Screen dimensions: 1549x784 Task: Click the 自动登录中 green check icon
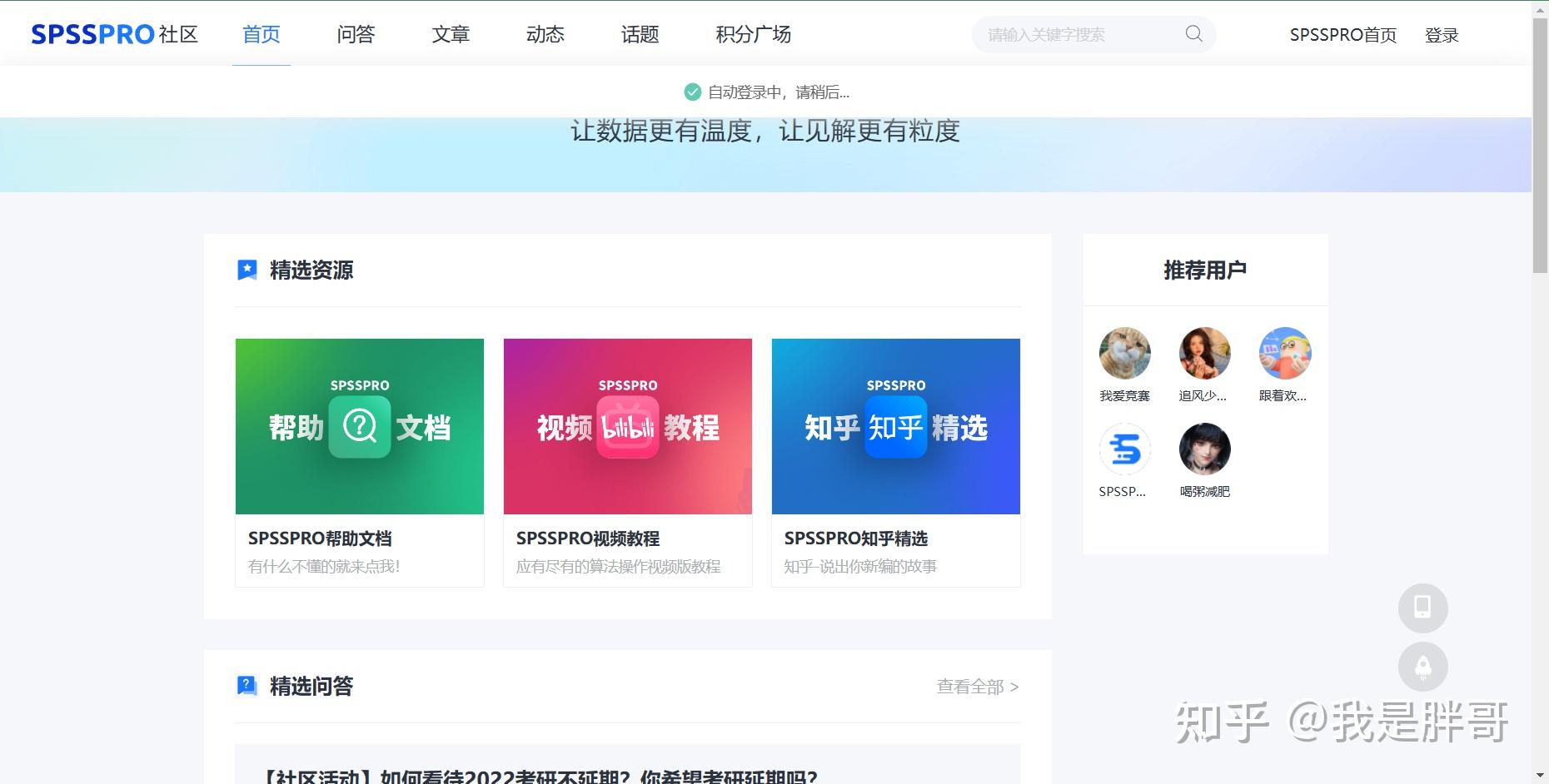pos(692,92)
